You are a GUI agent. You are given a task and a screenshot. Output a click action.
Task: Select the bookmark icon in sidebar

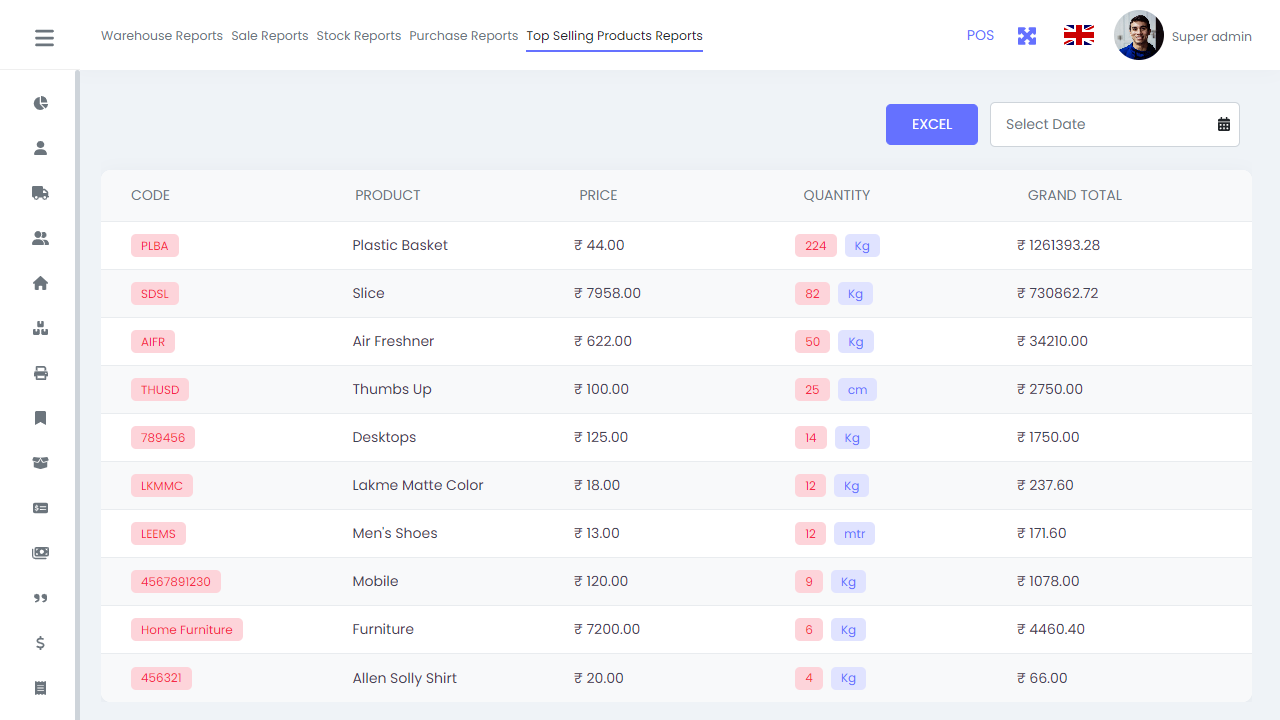point(40,418)
